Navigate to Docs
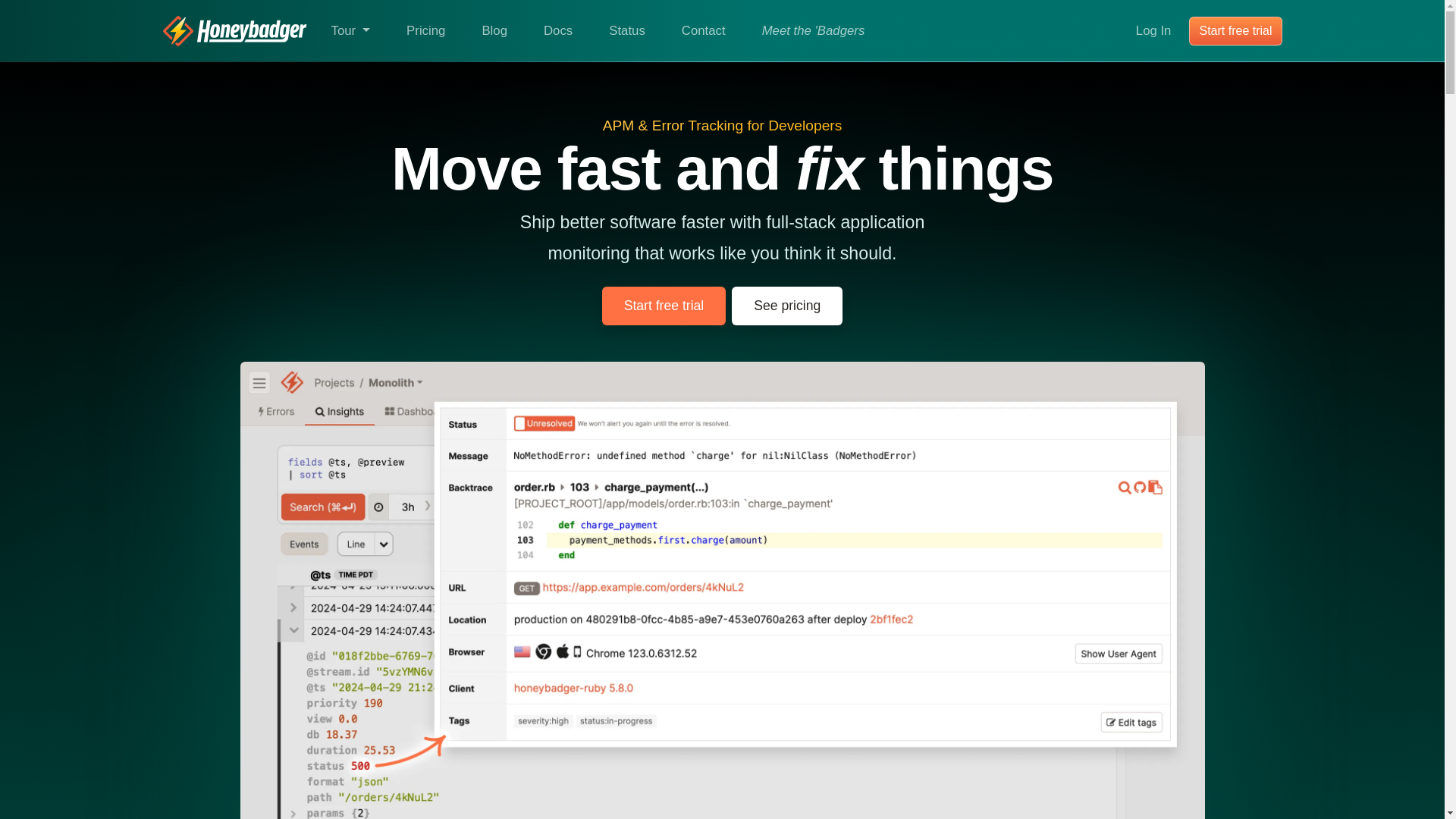This screenshot has width=1456, height=819. pos(558,31)
